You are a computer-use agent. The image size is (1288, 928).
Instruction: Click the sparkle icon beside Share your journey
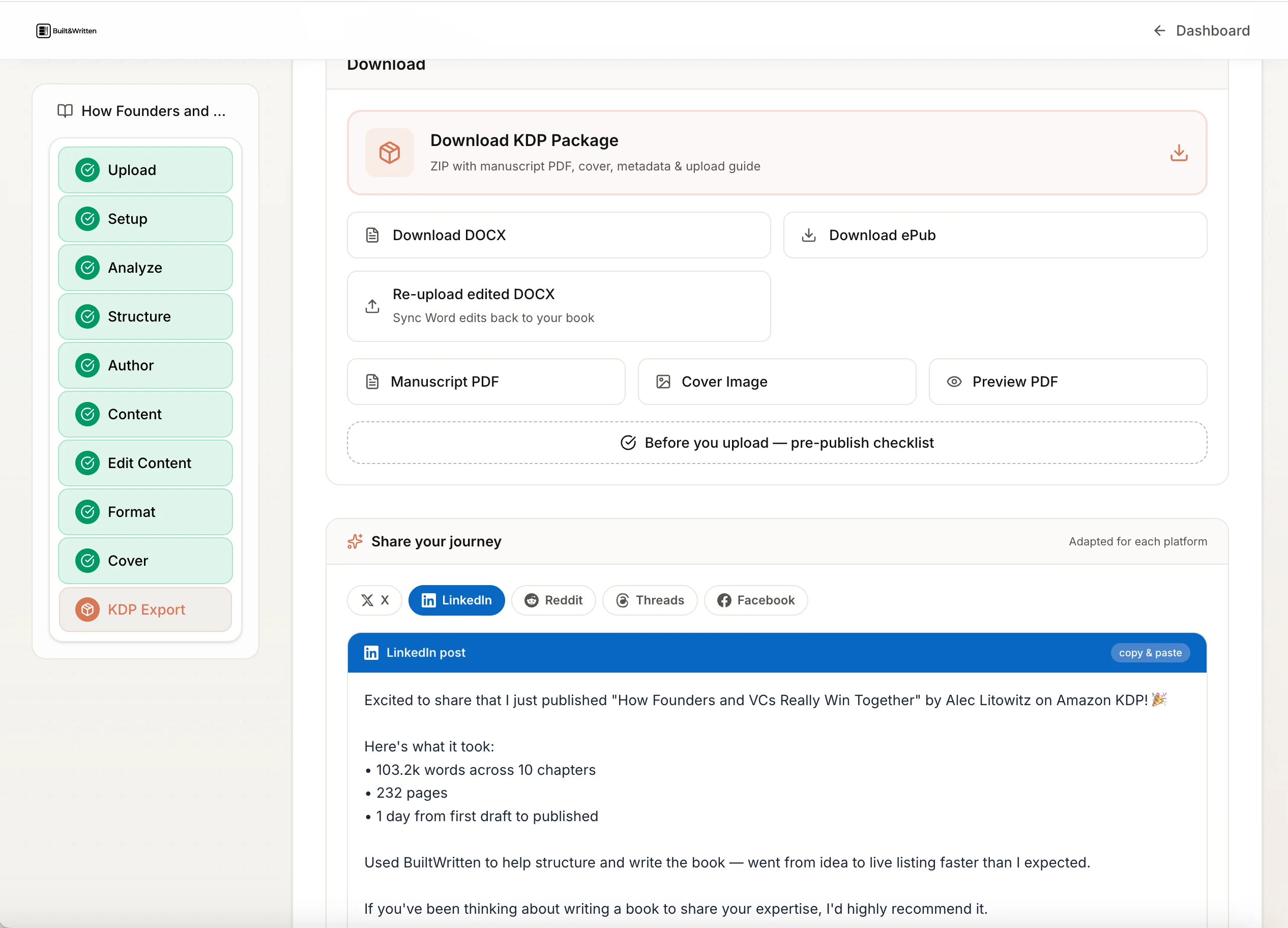click(355, 541)
